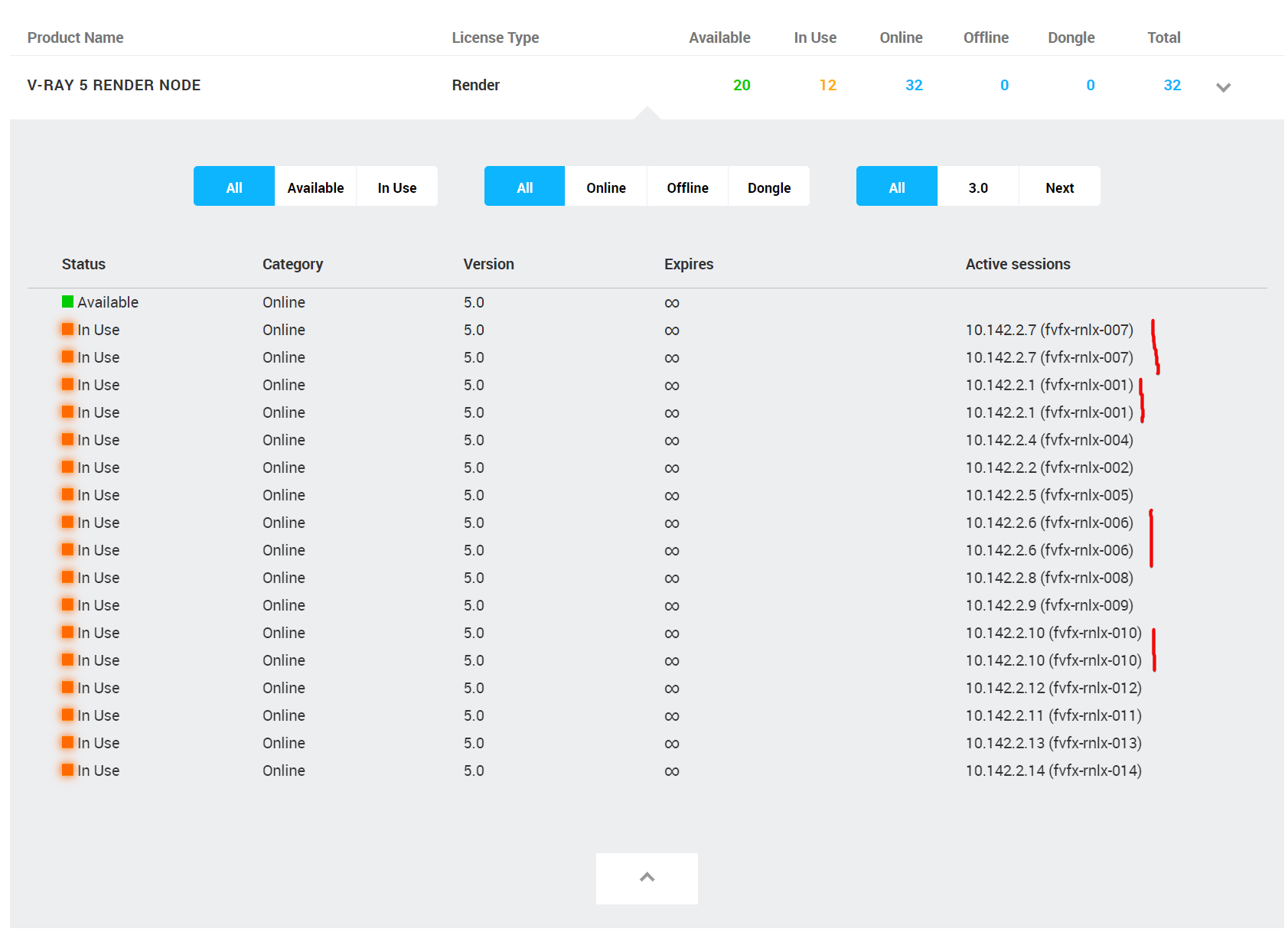The height and width of the screenshot is (935, 1288).
Task: Click the Offline column header at top
Action: [x=986, y=37]
